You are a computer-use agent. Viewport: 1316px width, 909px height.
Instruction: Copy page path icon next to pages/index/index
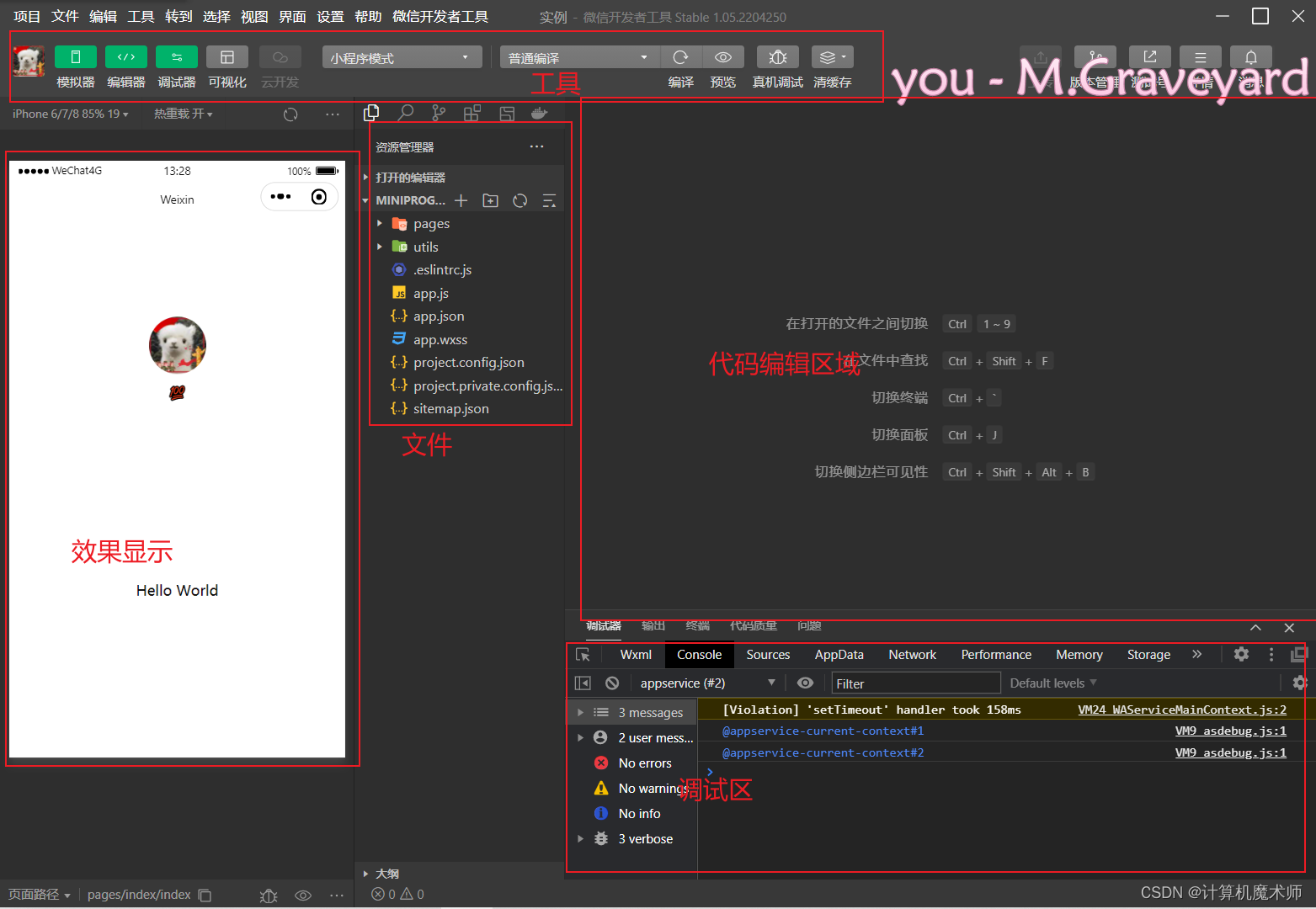point(205,895)
